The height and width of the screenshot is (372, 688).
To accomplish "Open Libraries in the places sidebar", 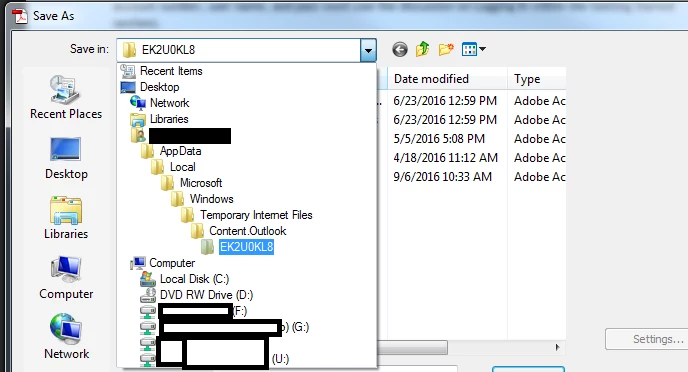I will 66,218.
